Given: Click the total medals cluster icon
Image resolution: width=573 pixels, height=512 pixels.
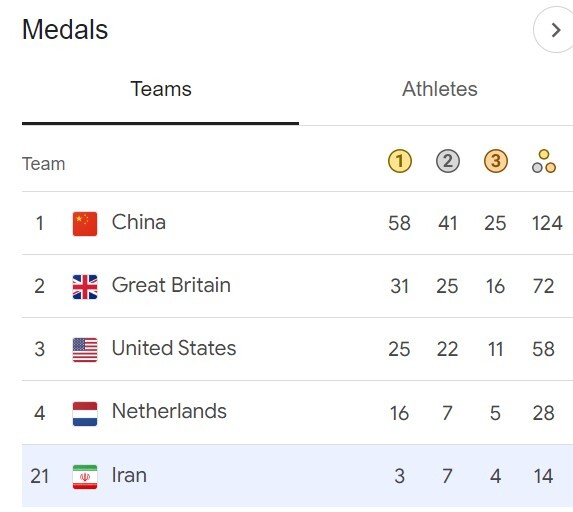Looking at the screenshot, I should click(x=544, y=161).
